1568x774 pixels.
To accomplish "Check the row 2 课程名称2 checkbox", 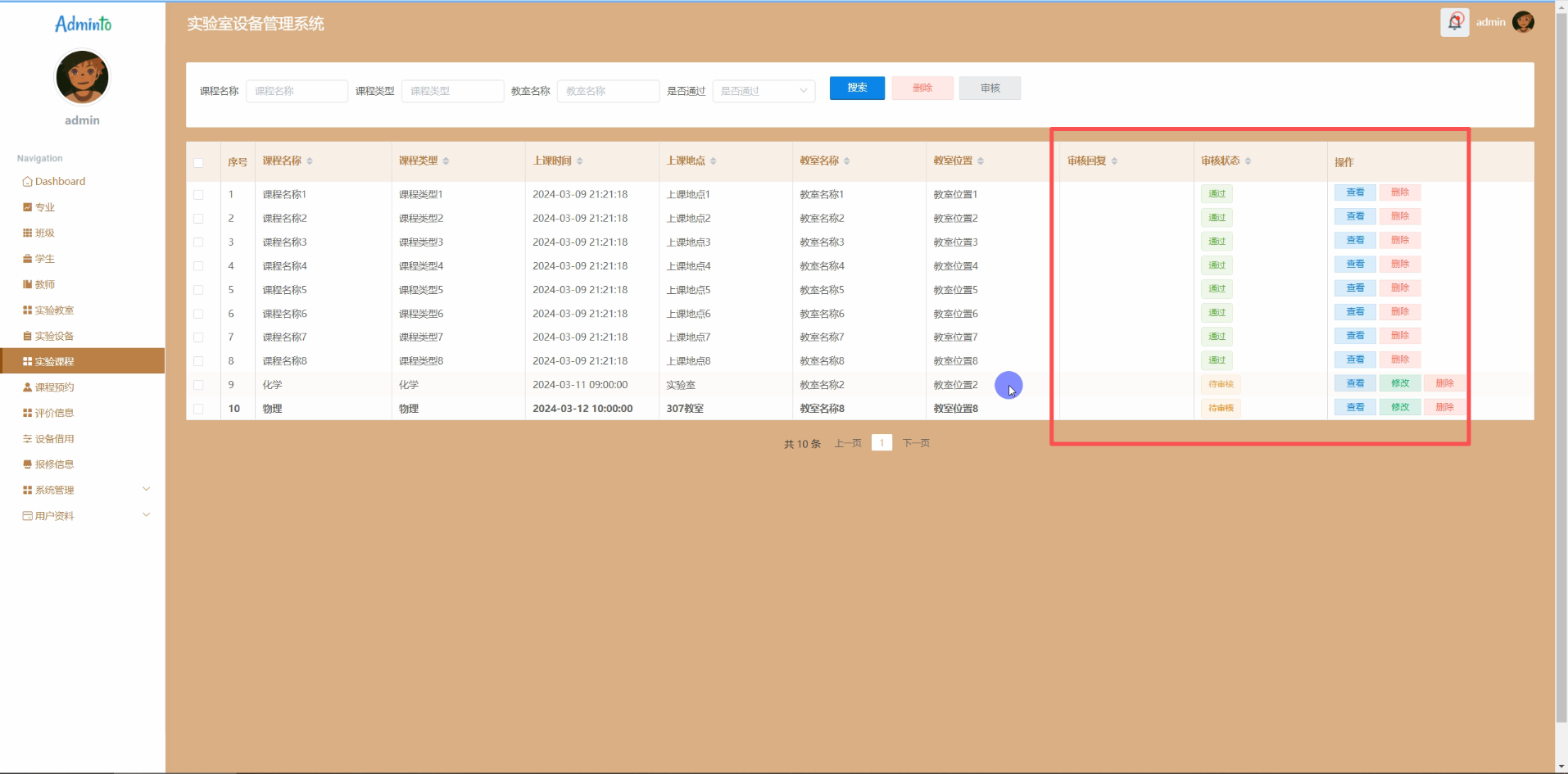I will 198,219.
